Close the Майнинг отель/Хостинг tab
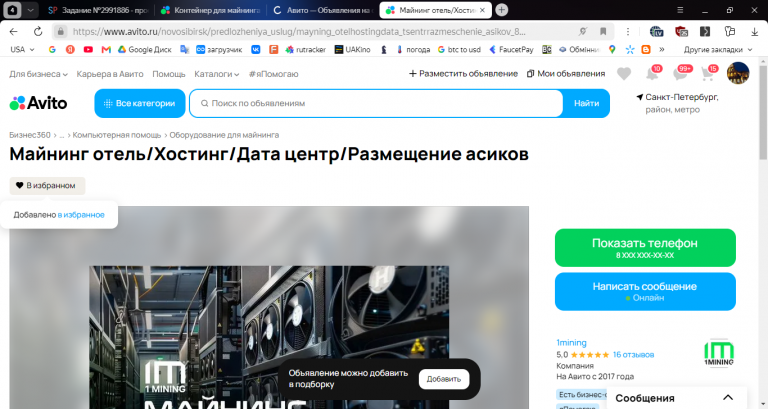Image resolution: width=768 pixels, height=409 pixels. [x=482, y=10]
